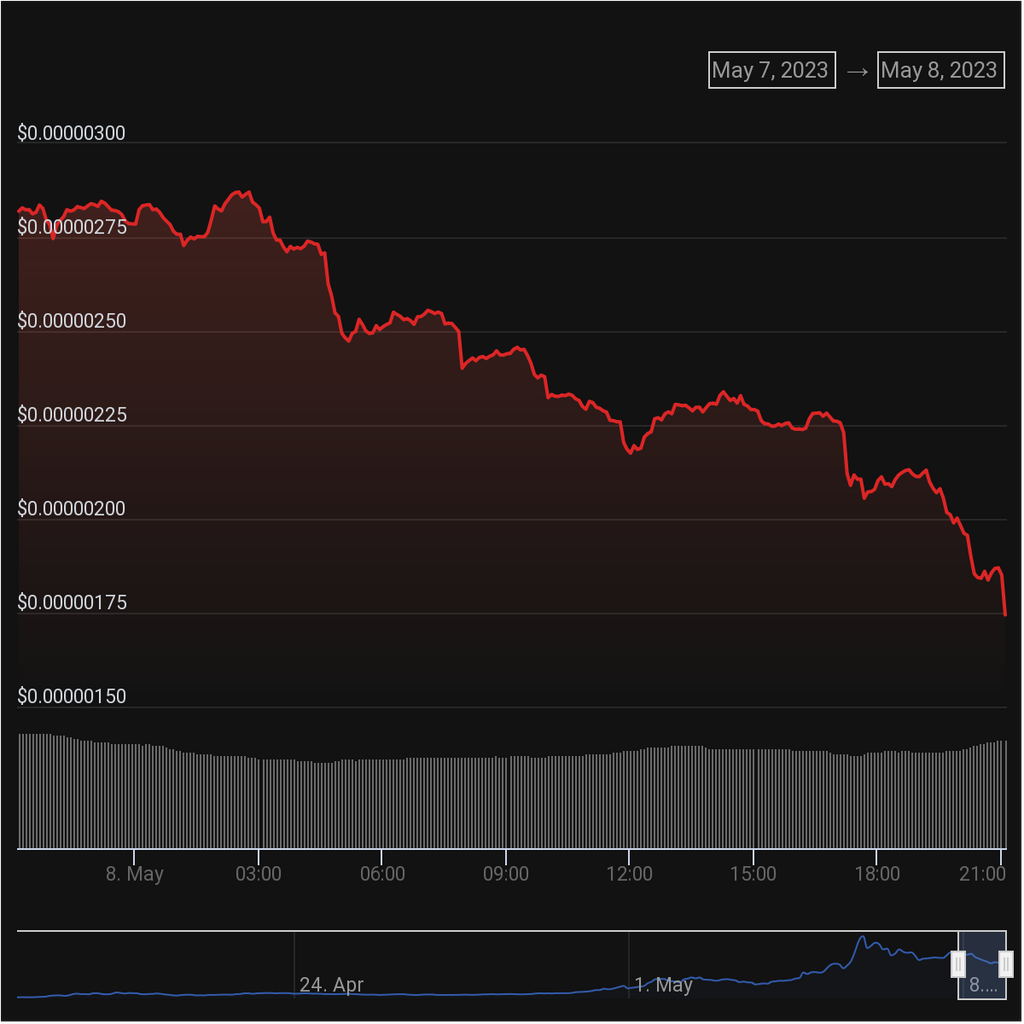Click the 24. Apr label in the navigator
This screenshot has width=1024, height=1024.
point(331,985)
